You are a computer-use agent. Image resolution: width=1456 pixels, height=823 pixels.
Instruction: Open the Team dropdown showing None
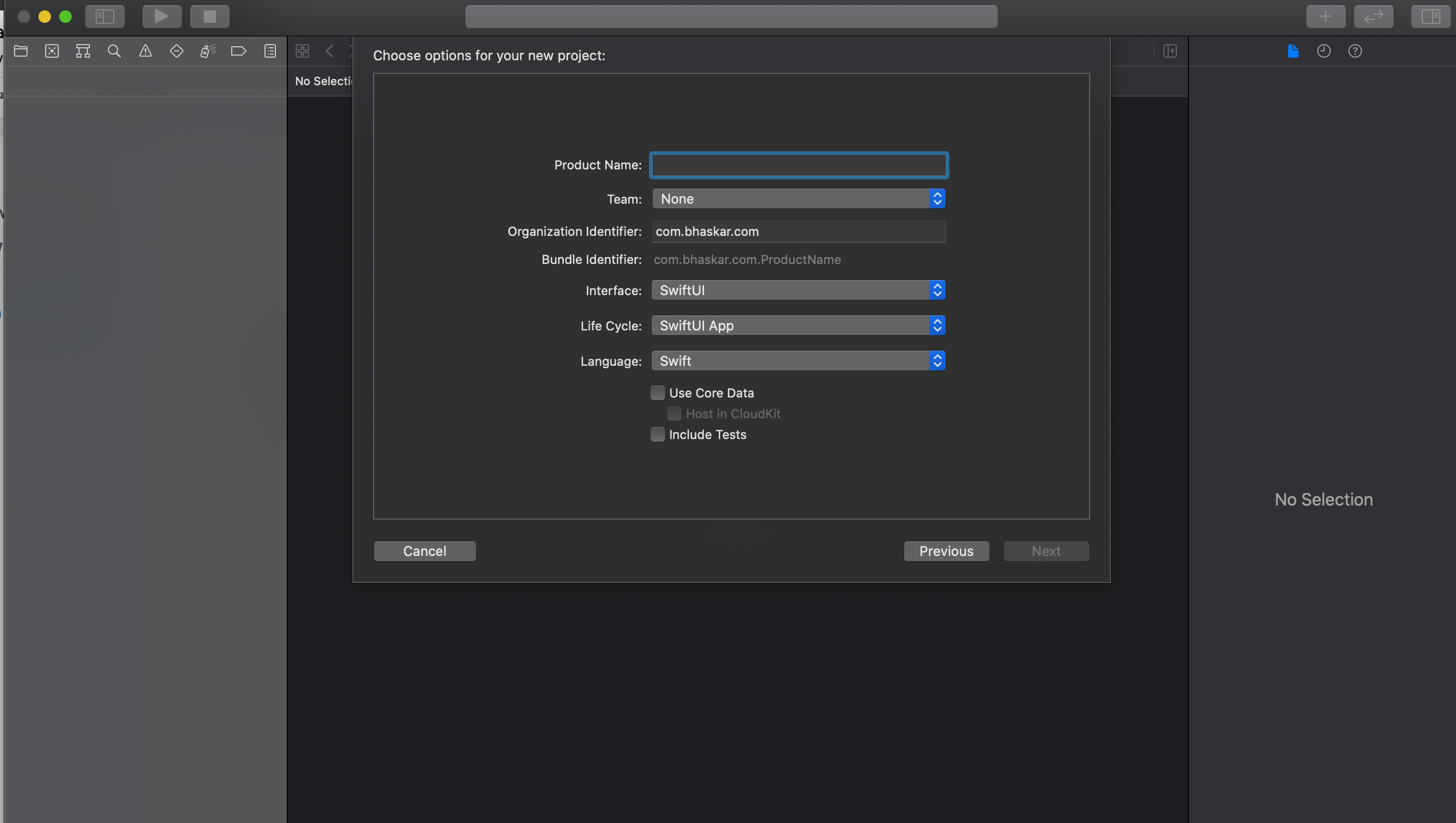pyautogui.click(x=798, y=199)
